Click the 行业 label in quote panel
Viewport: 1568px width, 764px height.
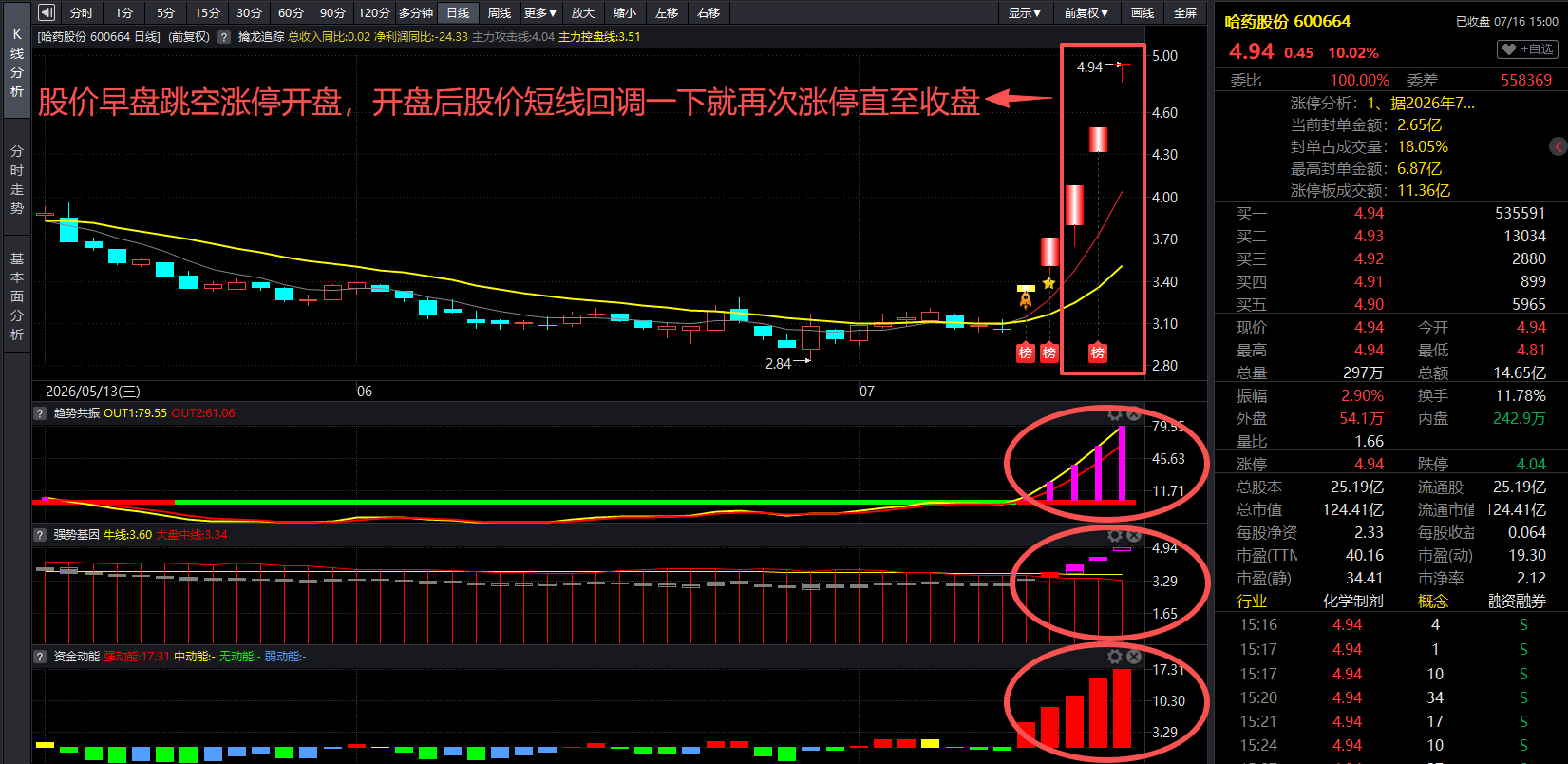click(x=1252, y=602)
